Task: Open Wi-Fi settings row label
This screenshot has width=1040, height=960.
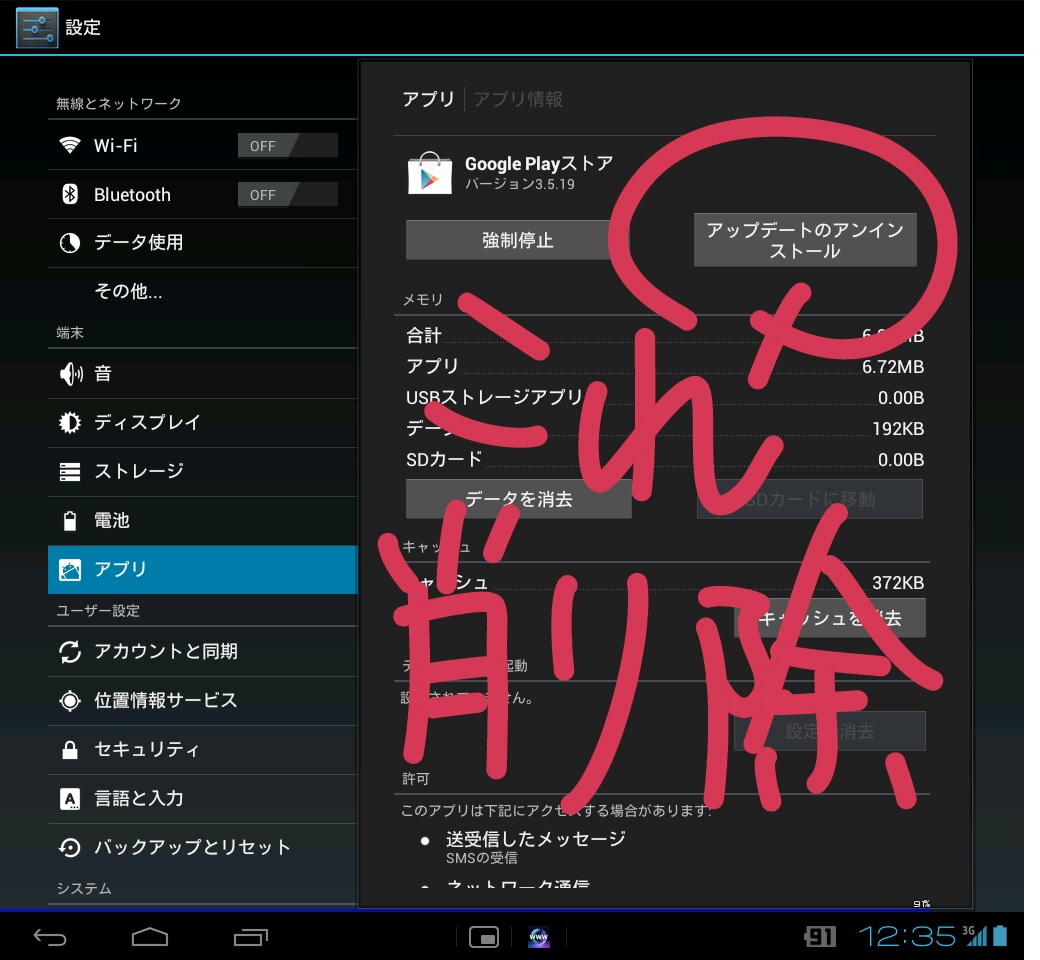Action: click(x=115, y=145)
